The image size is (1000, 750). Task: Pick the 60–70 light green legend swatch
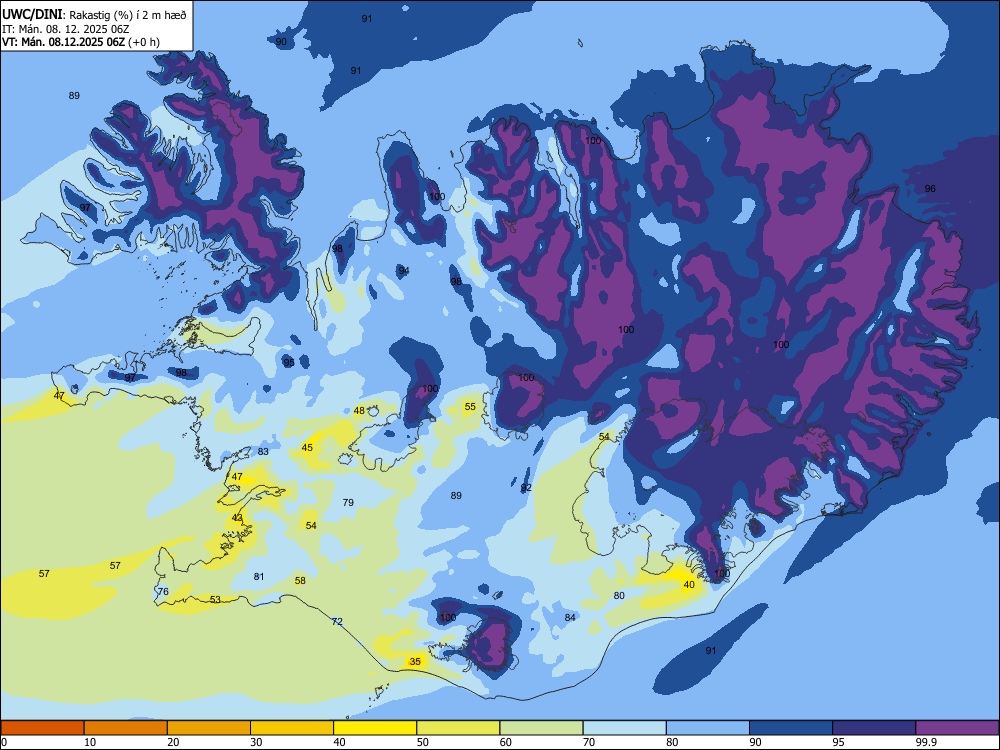click(541, 728)
